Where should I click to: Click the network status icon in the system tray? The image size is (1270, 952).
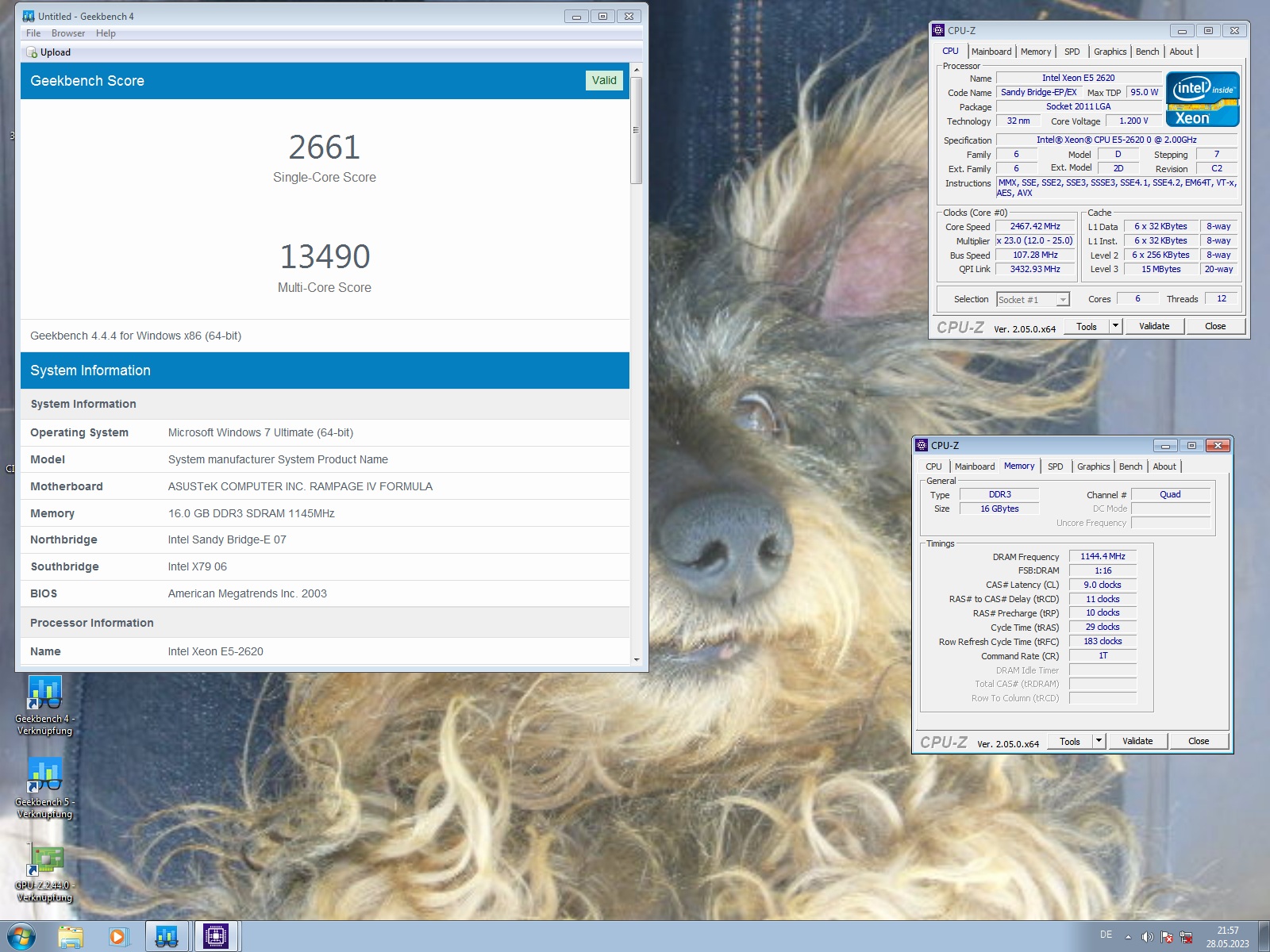coord(1186,937)
